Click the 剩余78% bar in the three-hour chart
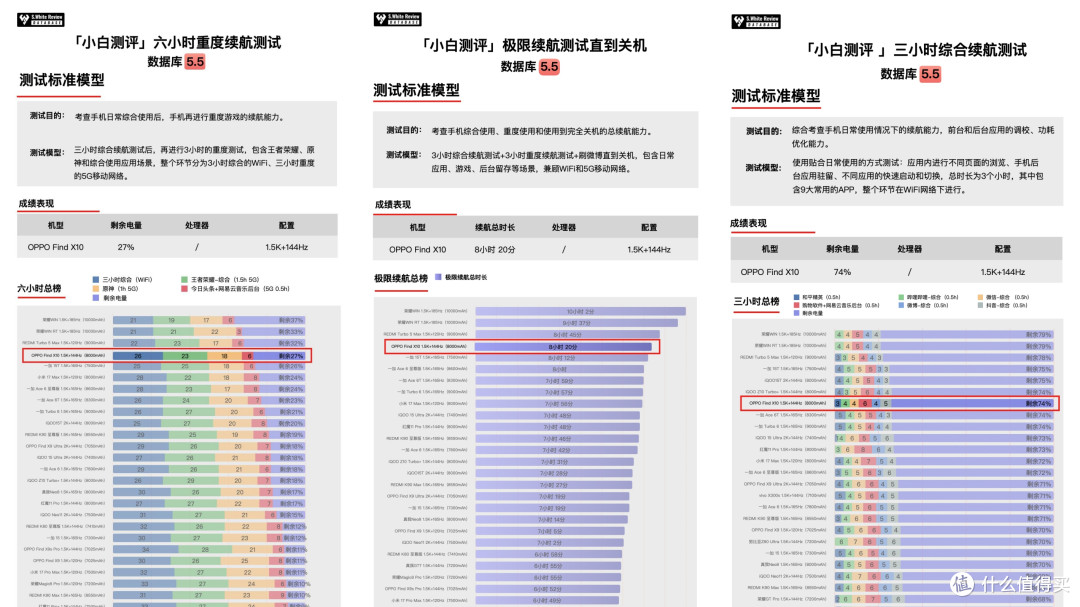The width and height of the screenshot is (1080, 607). coord(968,358)
